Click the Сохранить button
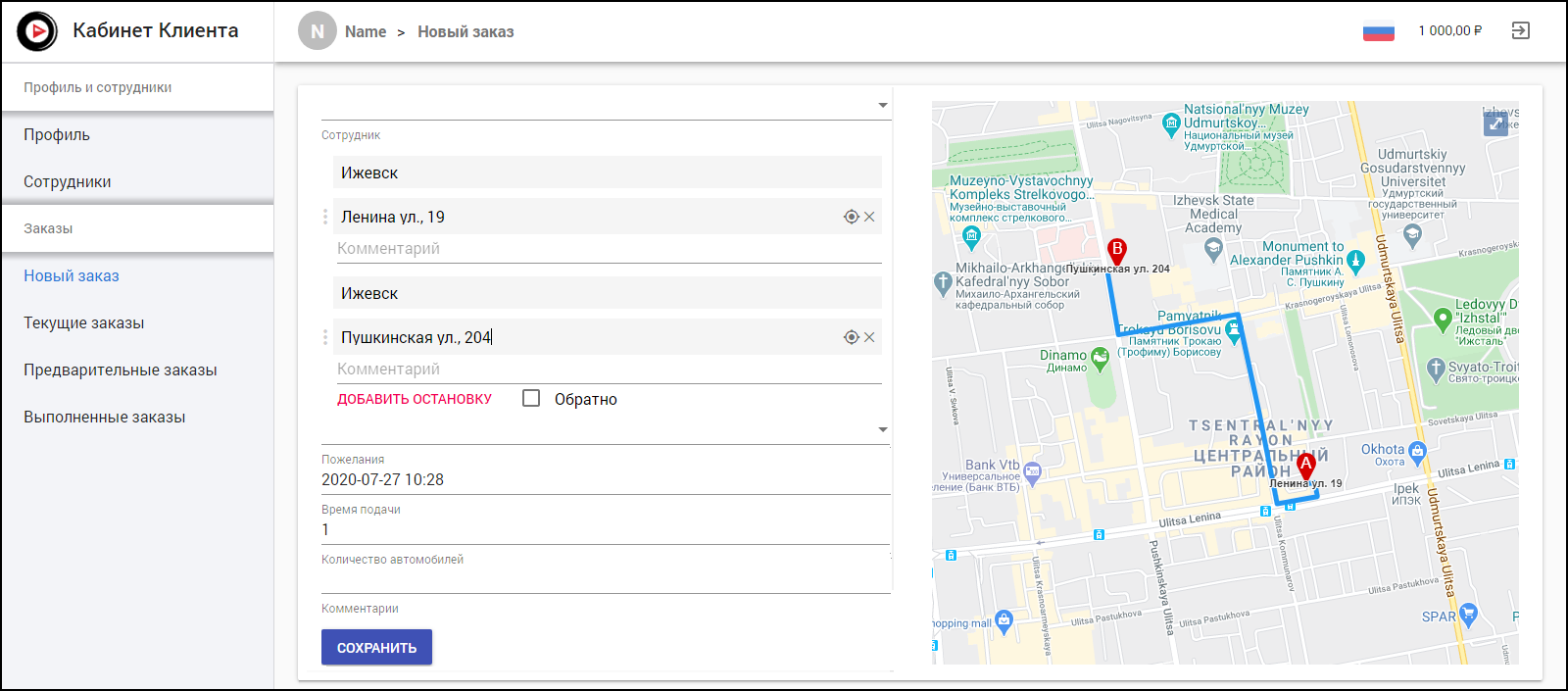1568x691 pixels. pos(376,647)
